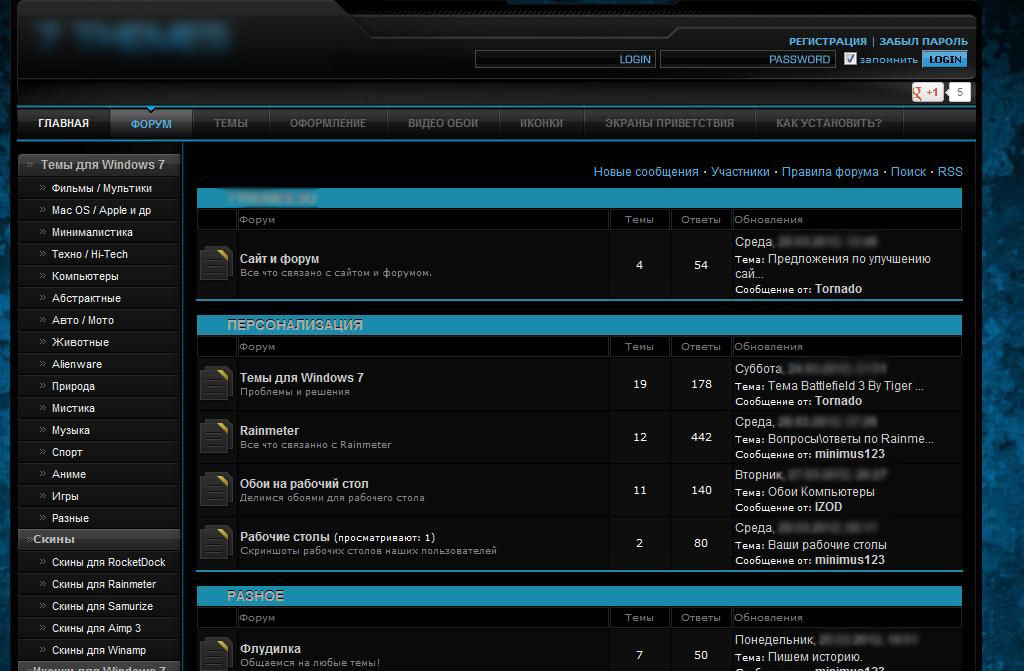Open Скины для Samurize in sidebar
The image size is (1024, 671).
click(102, 606)
